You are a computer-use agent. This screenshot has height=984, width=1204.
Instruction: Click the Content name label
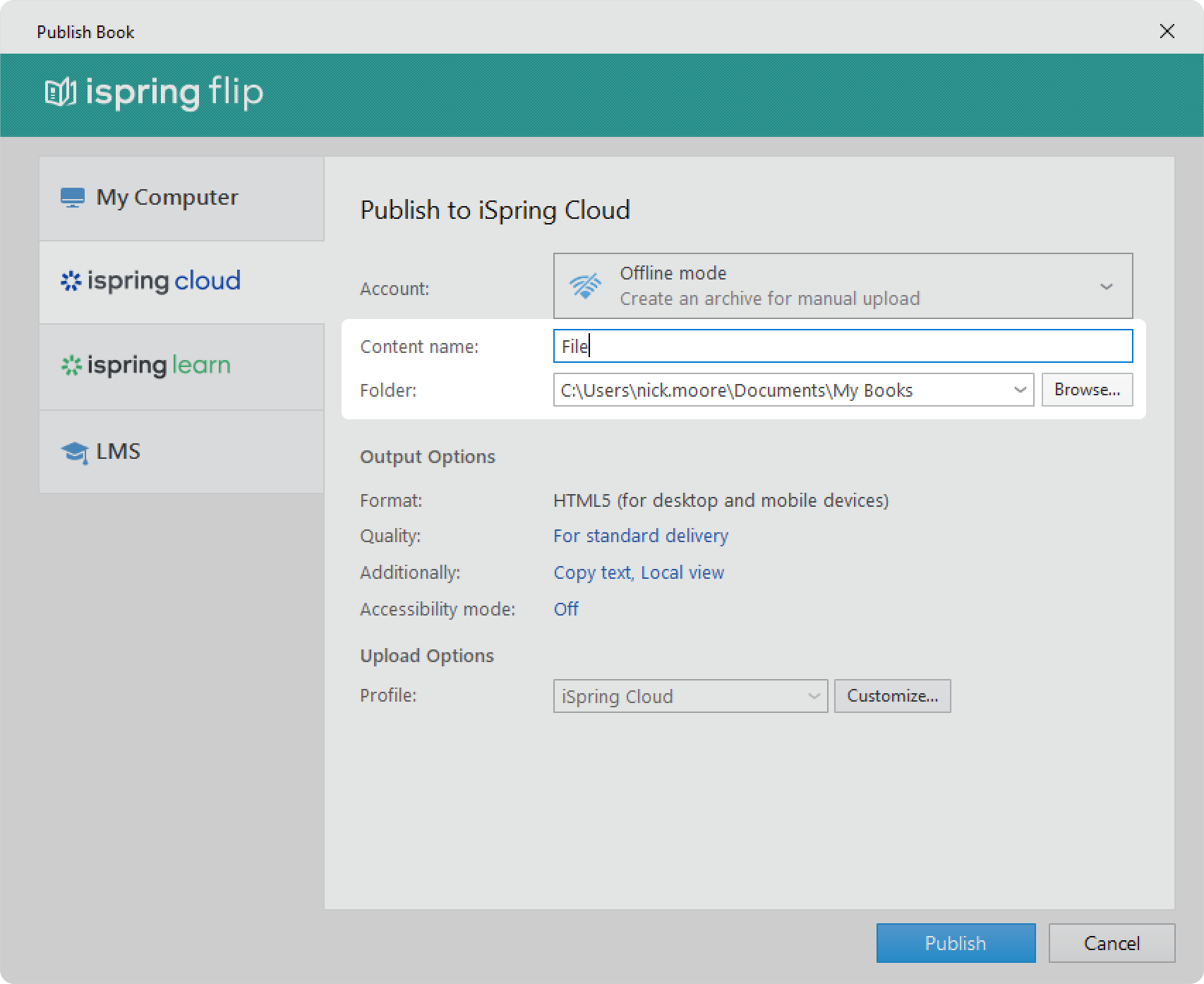(419, 347)
